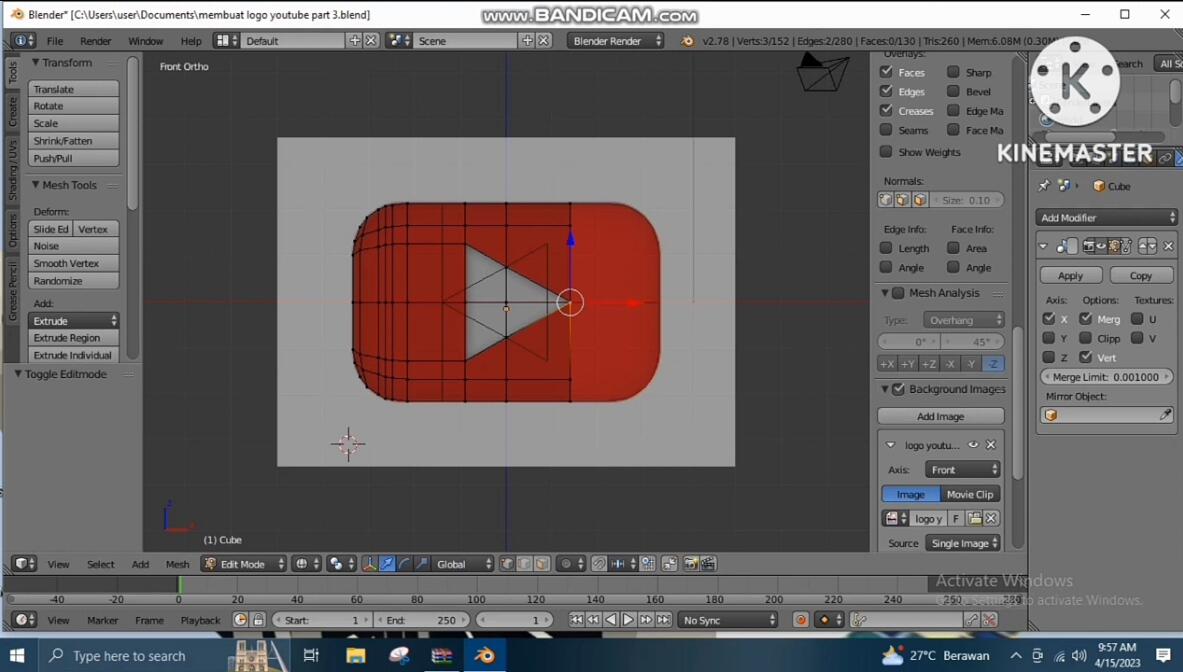Open the No Sync dropdown in the timeline
The width and height of the screenshot is (1183, 672).
727,619
